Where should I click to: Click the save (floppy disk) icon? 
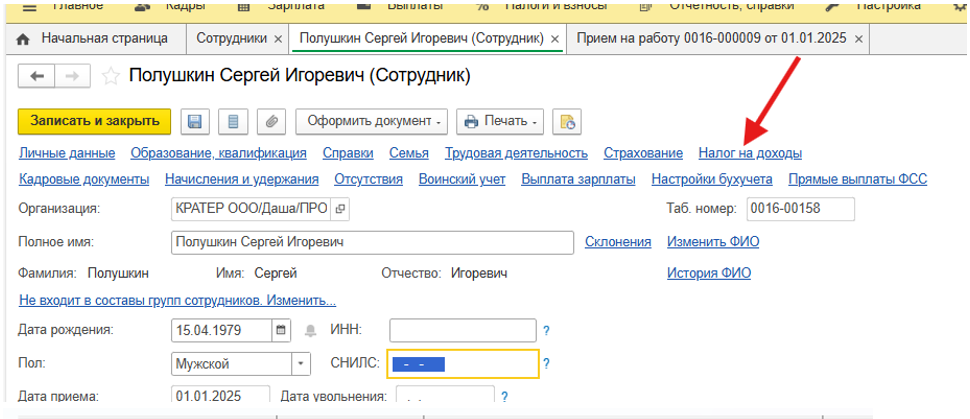point(195,122)
